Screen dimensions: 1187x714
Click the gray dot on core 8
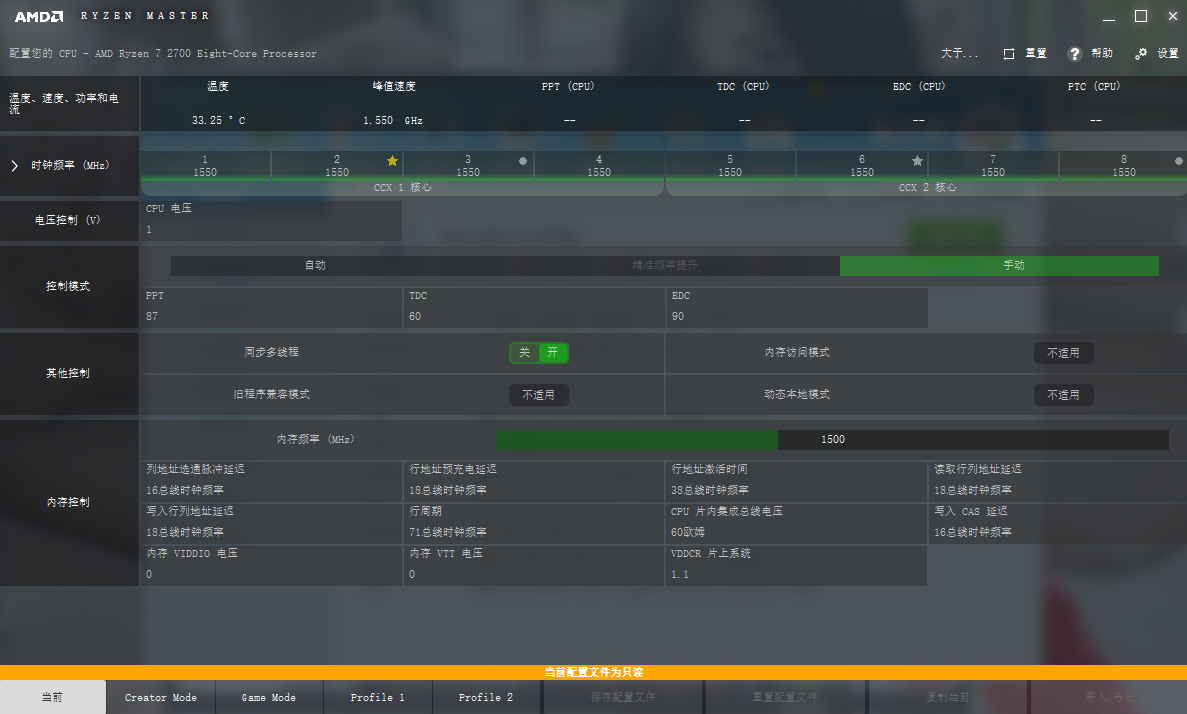[1179, 160]
